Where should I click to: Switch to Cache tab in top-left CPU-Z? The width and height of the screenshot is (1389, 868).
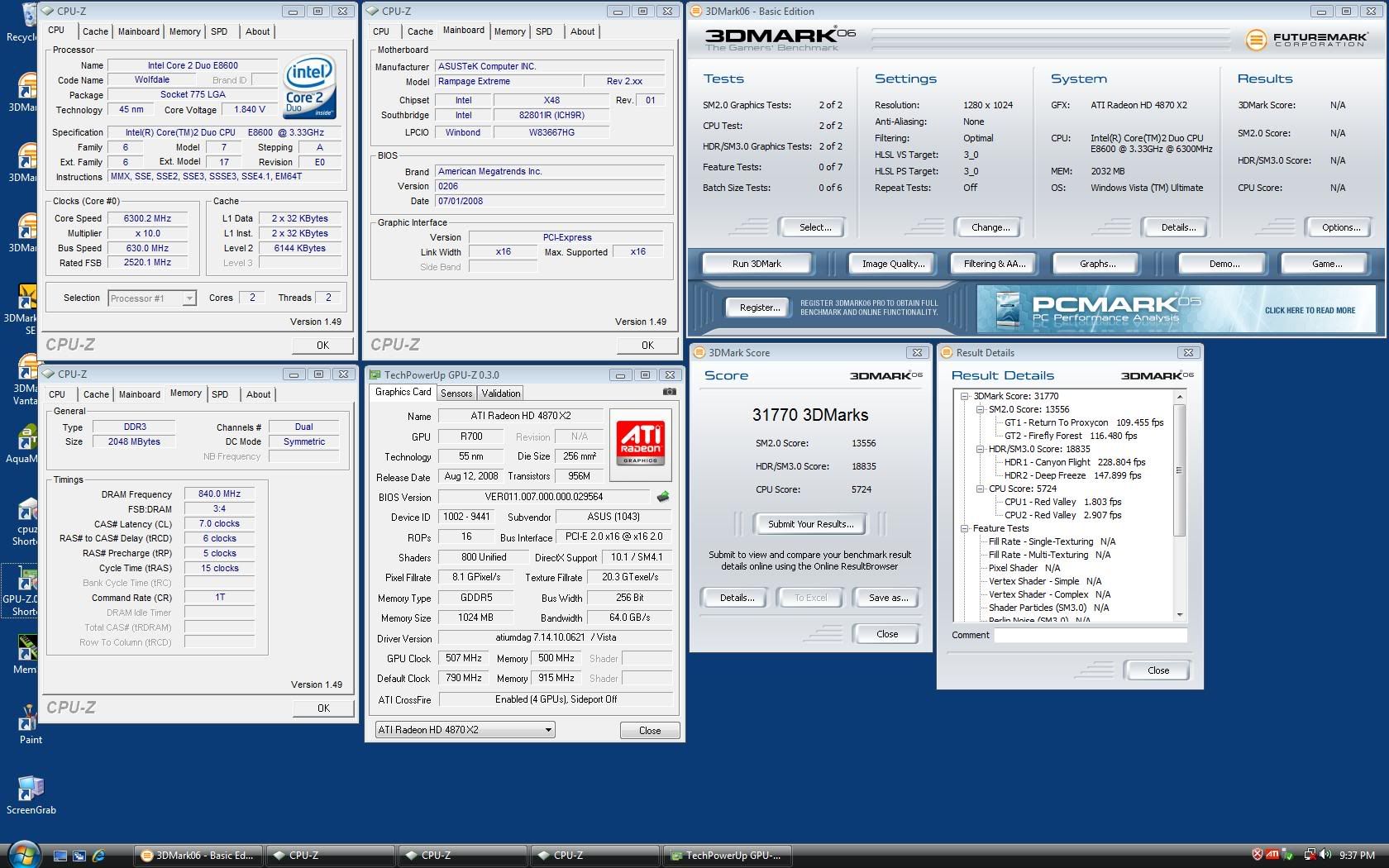click(95, 31)
